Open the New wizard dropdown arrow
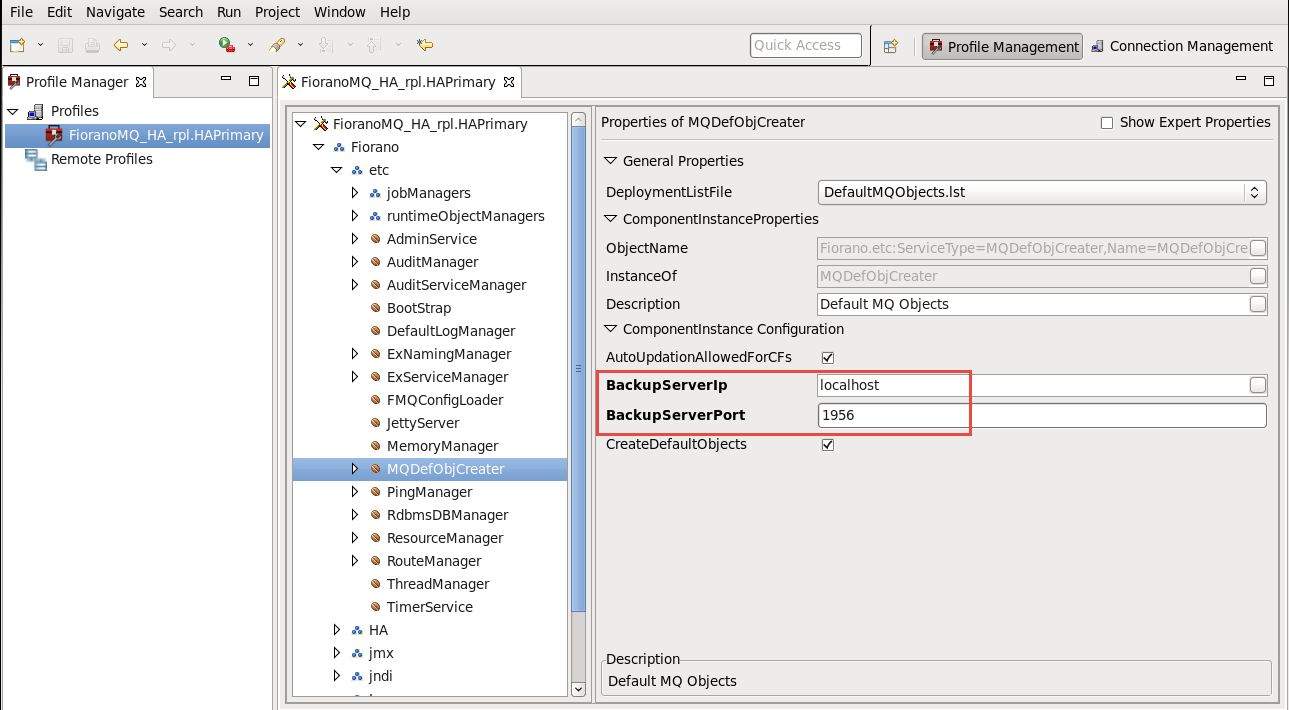1289x710 pixels. click(x=40, y=45)
